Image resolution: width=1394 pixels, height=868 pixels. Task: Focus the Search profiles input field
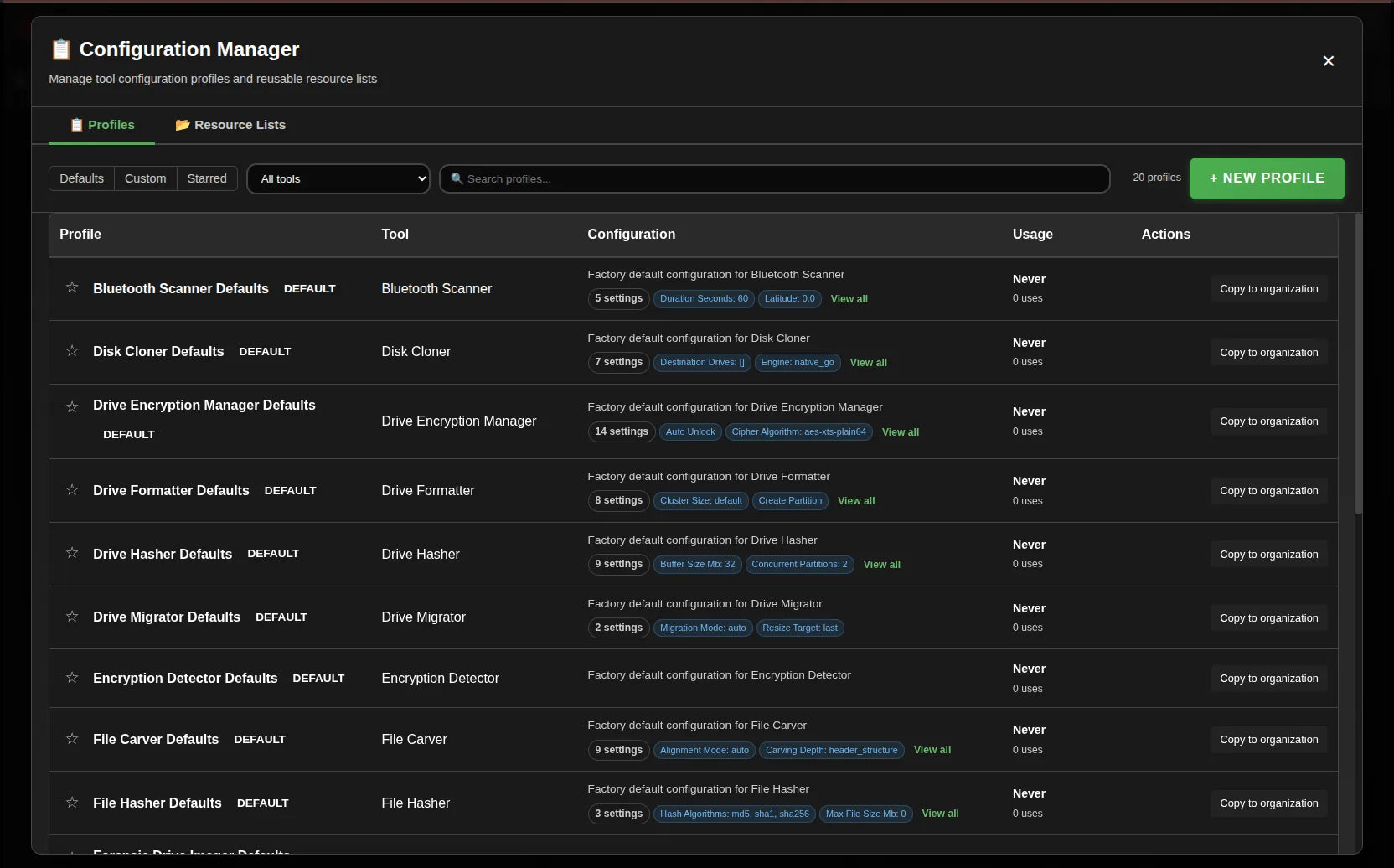tap(775, 178)
